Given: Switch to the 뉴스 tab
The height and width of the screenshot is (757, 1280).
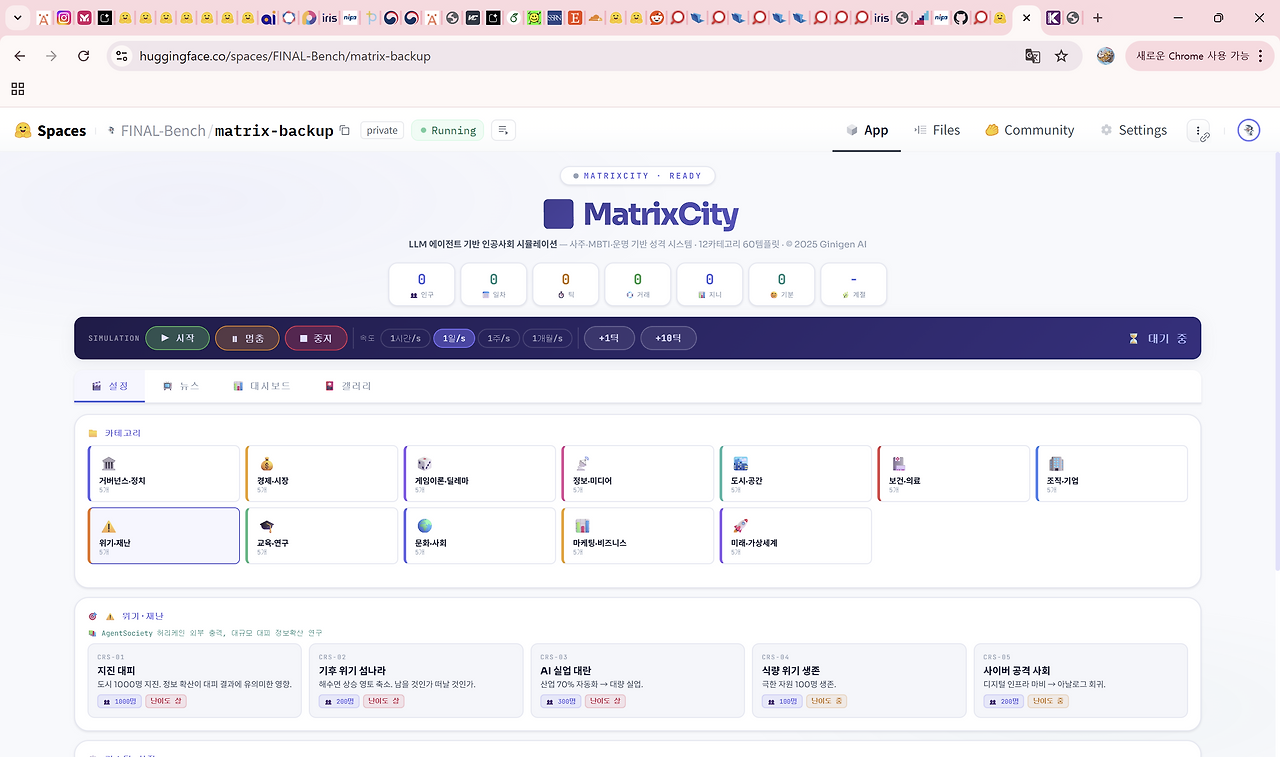Looking at the screenshot, I should [181, 386].
